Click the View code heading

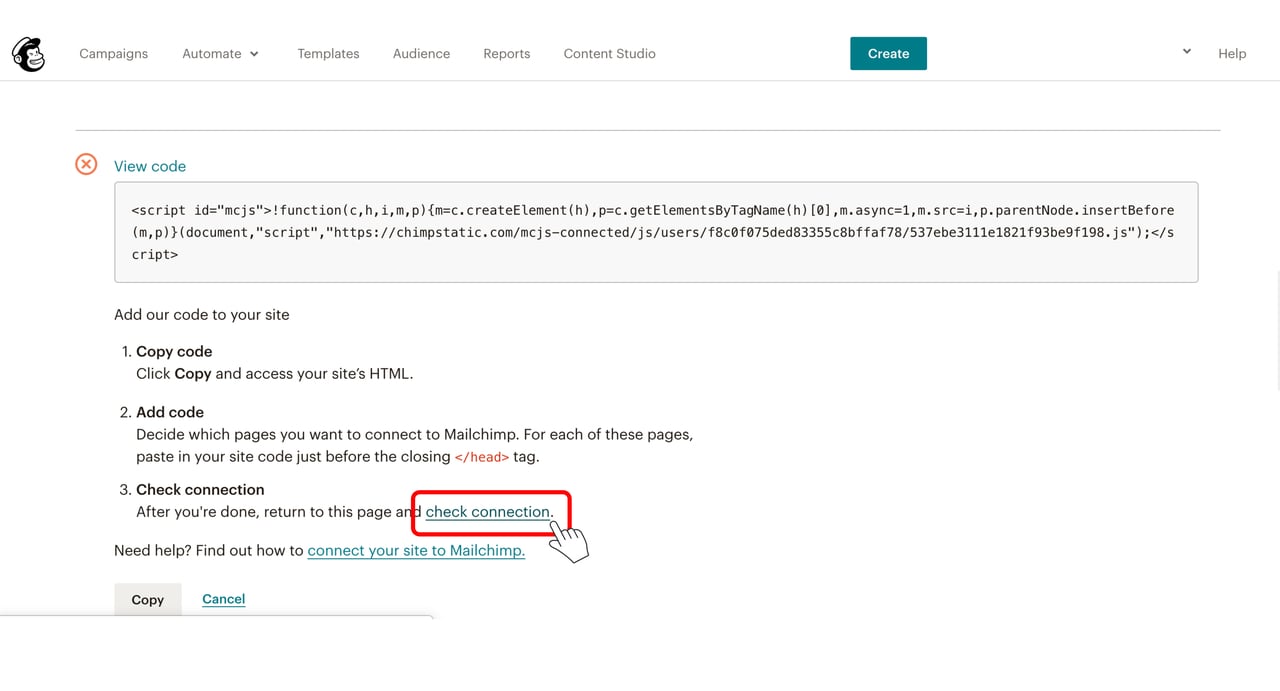[x=150, y=166]
